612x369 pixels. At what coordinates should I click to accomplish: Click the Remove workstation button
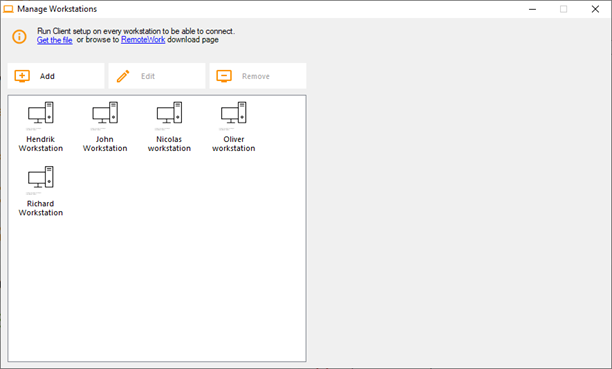[258, 76]
